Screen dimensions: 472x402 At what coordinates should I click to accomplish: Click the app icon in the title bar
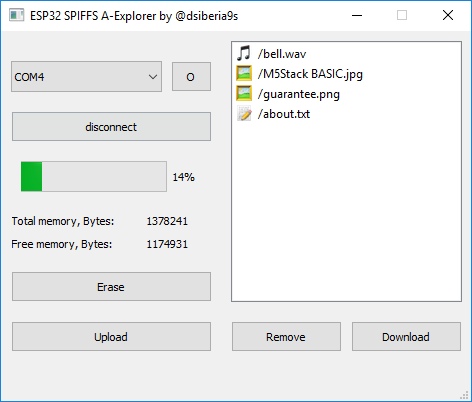16,15
